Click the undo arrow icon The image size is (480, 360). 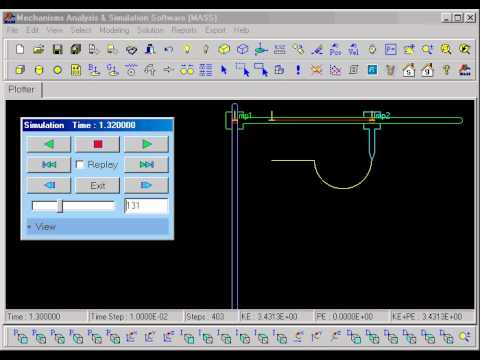[169, 50]
